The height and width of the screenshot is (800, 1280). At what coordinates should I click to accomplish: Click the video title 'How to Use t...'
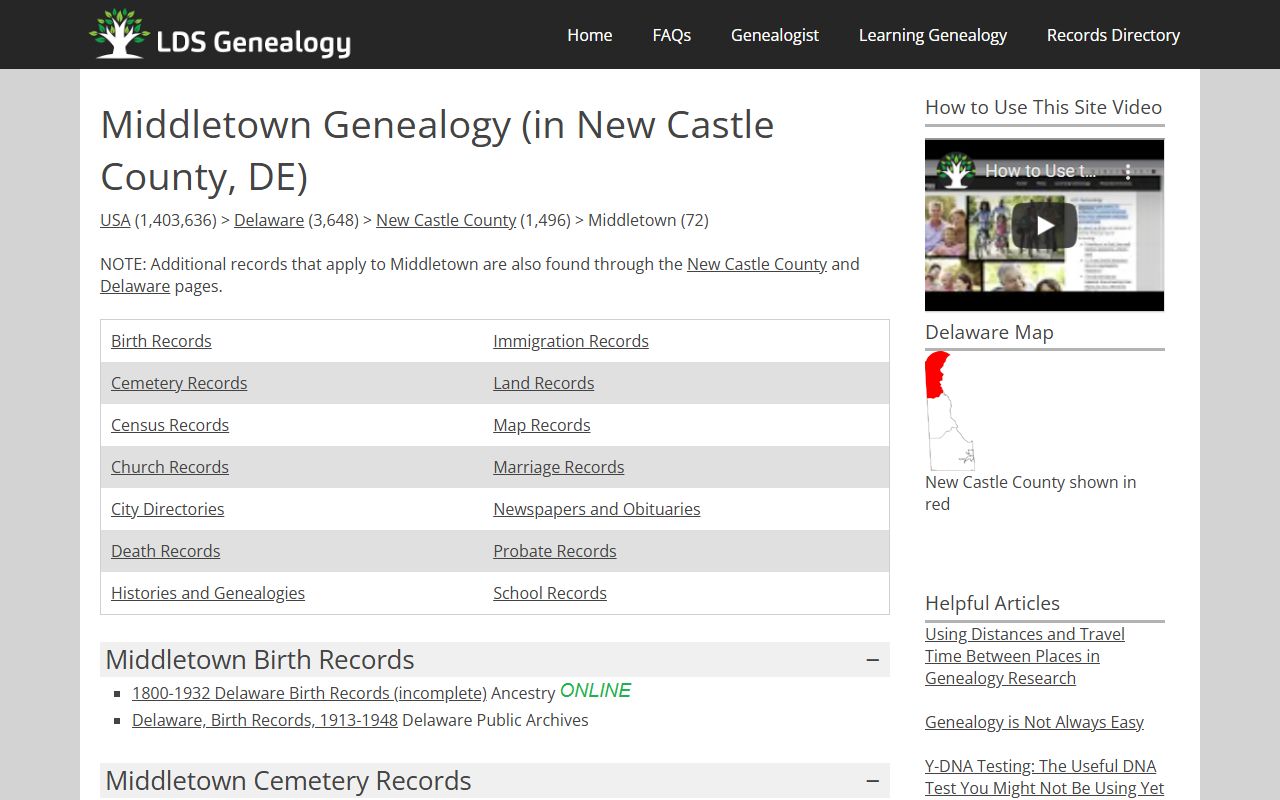point(1041,171)
